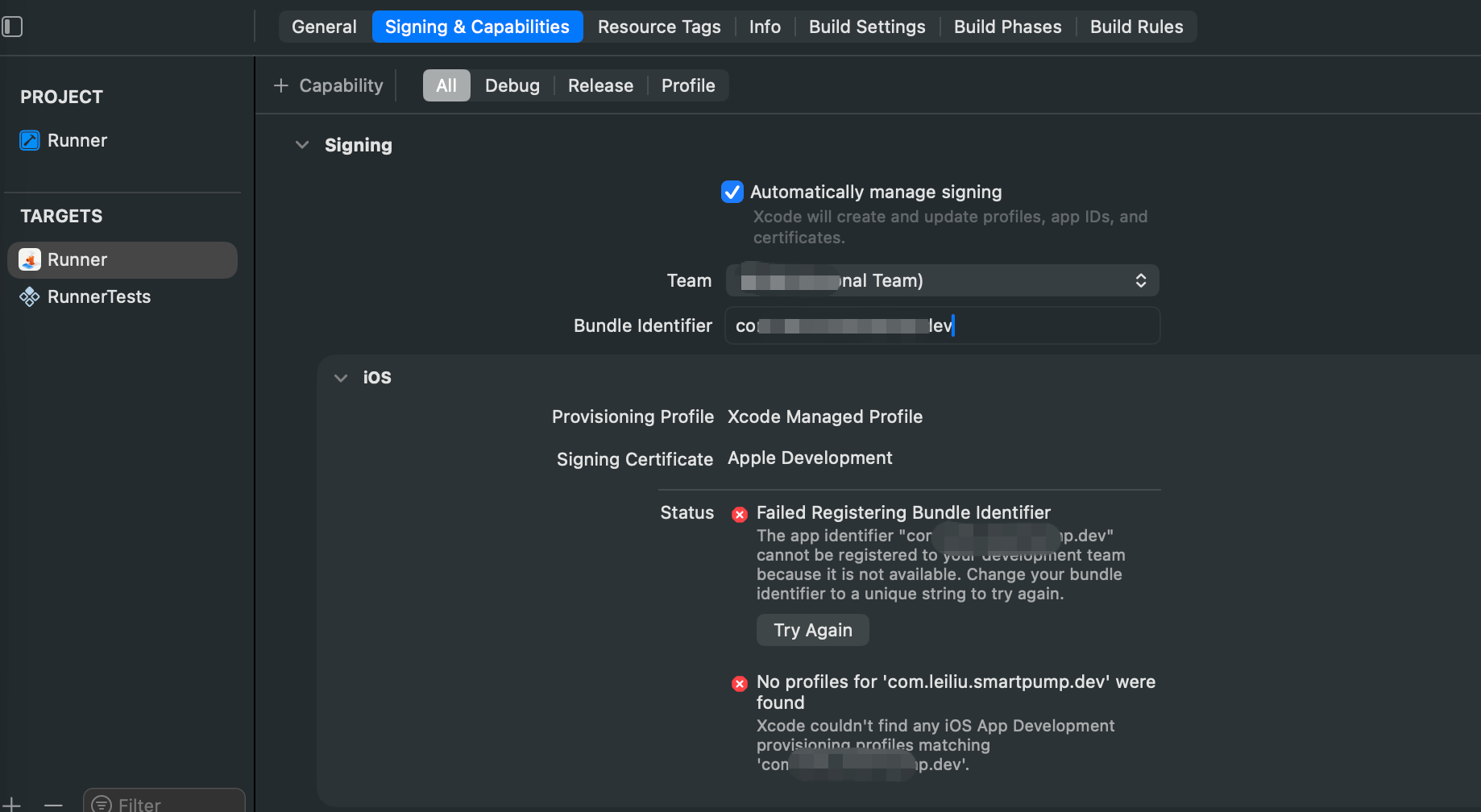This screenshot has height=812, width=1481.
Task: Collapse the iOS section chevron
Action: (341, 378)
